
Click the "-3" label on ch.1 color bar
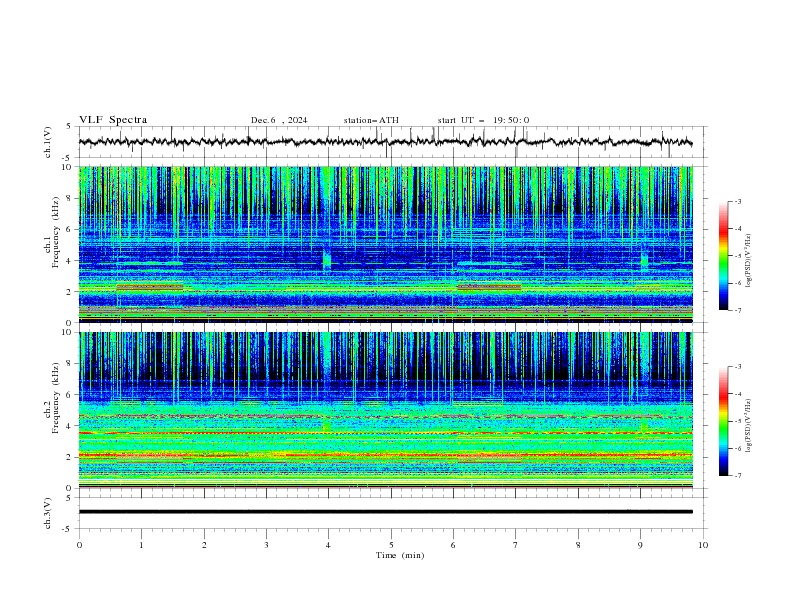tap(737, 201)
